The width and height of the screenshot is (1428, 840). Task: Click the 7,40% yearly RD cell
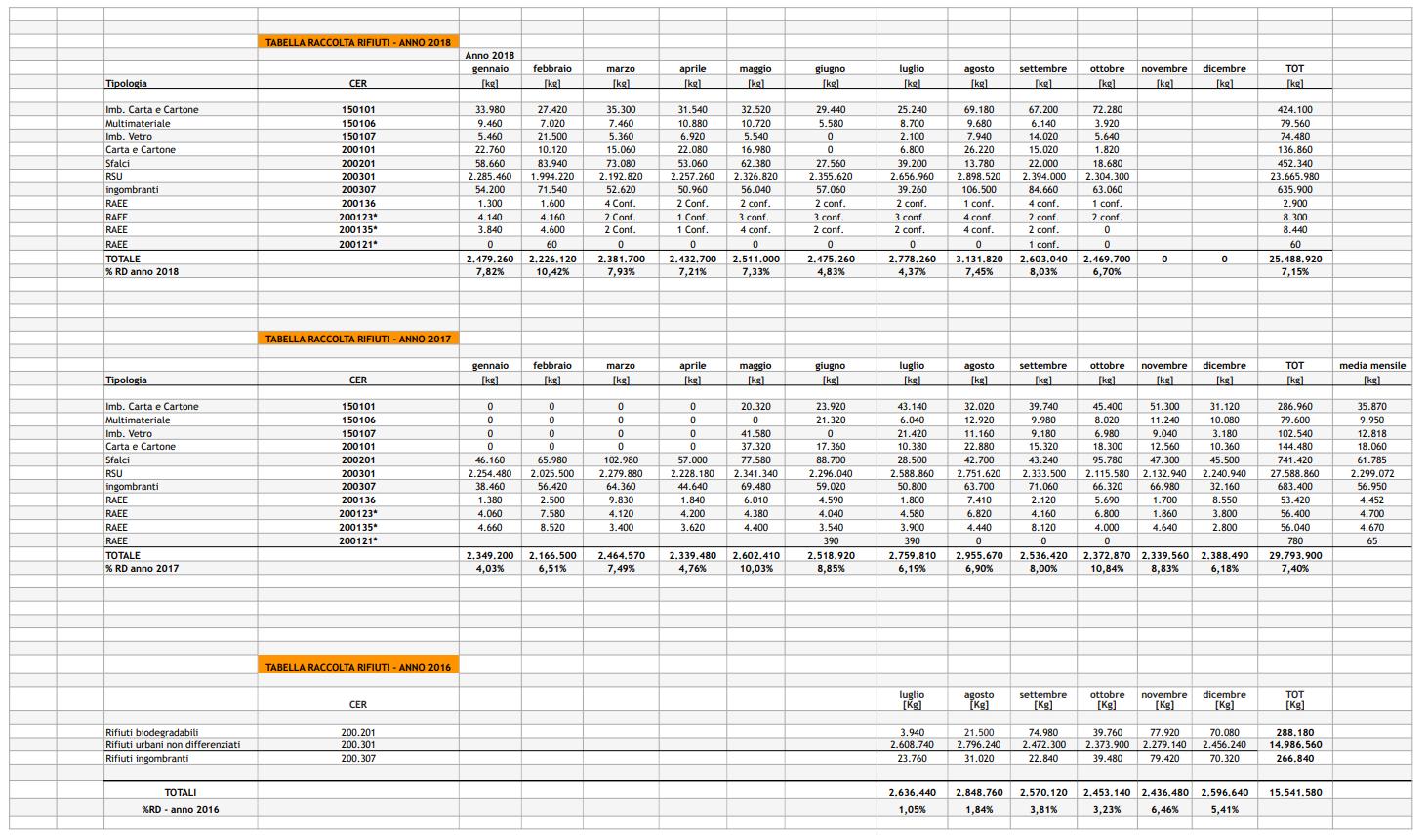(1294, 568)
